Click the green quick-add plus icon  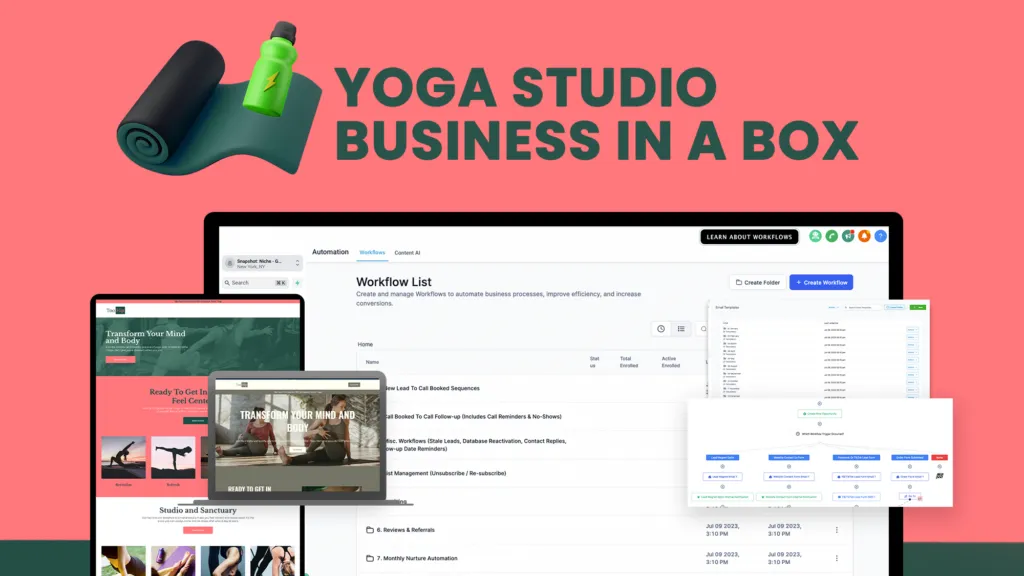tap(297, 283)
